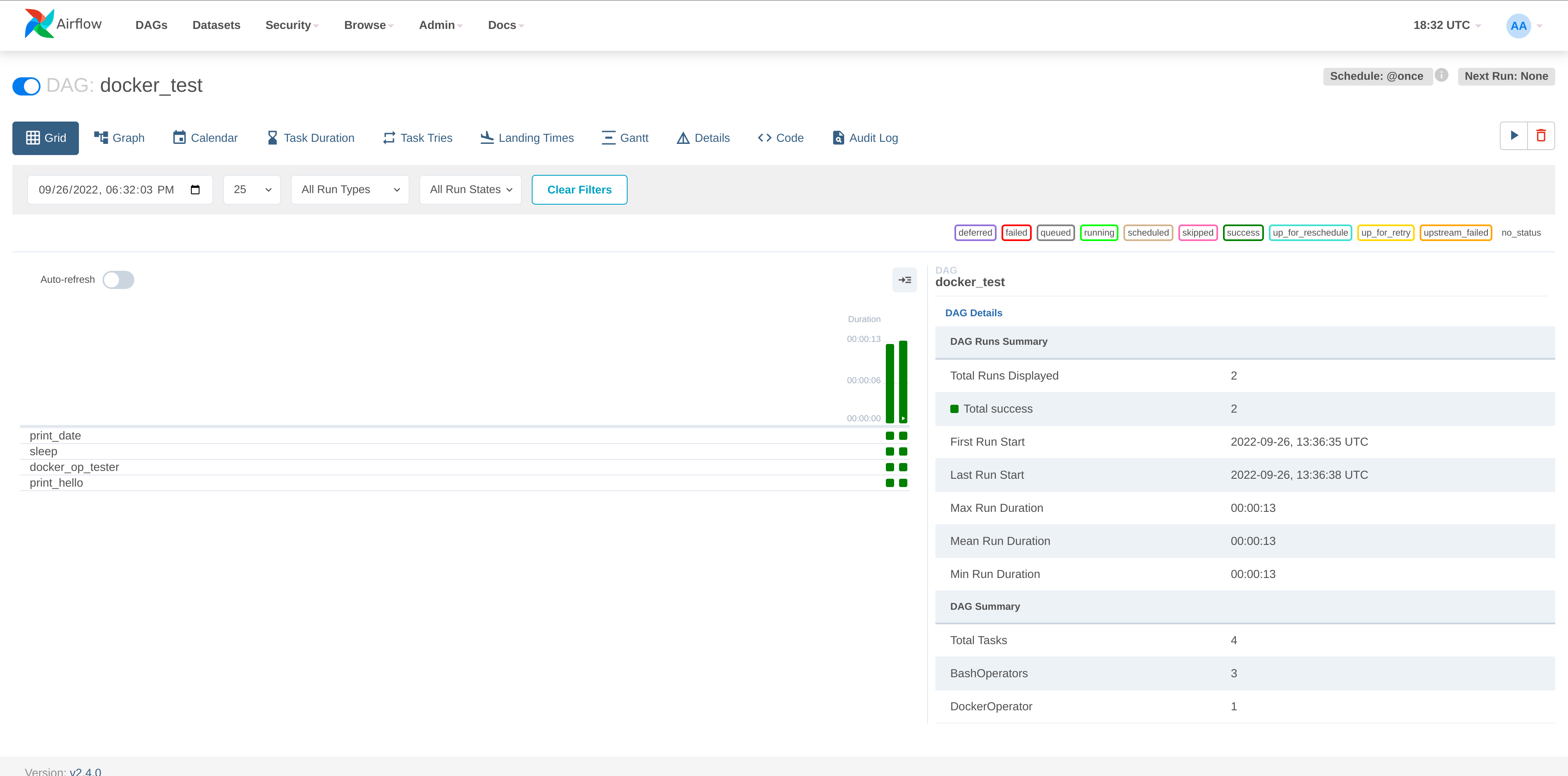1568x776 pixels.
Task: Click the schedule info circle icon
Action: pyautogui.click(x=1441, y=76)
